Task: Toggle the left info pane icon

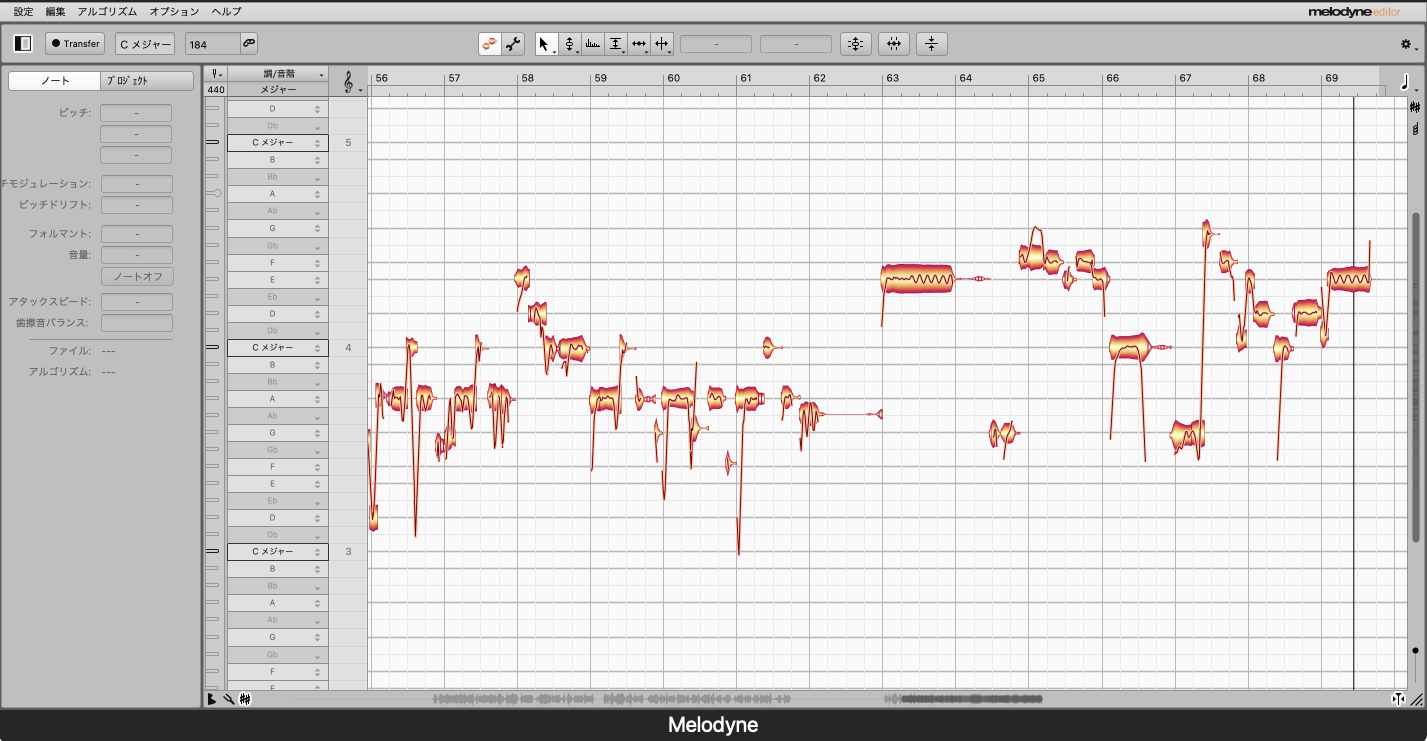Action: (23, 44)
